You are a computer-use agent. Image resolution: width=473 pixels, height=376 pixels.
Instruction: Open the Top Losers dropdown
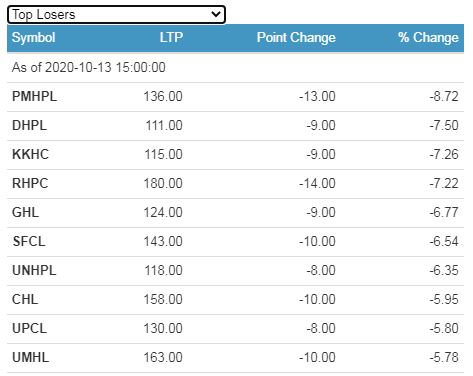pyautogui.click(x=116, y=15)
